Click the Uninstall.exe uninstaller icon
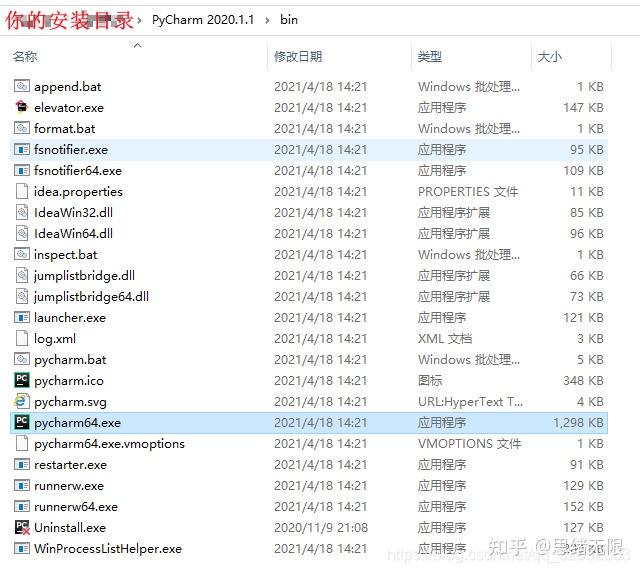Screen dimensions: 640x573 coord(22,528)
